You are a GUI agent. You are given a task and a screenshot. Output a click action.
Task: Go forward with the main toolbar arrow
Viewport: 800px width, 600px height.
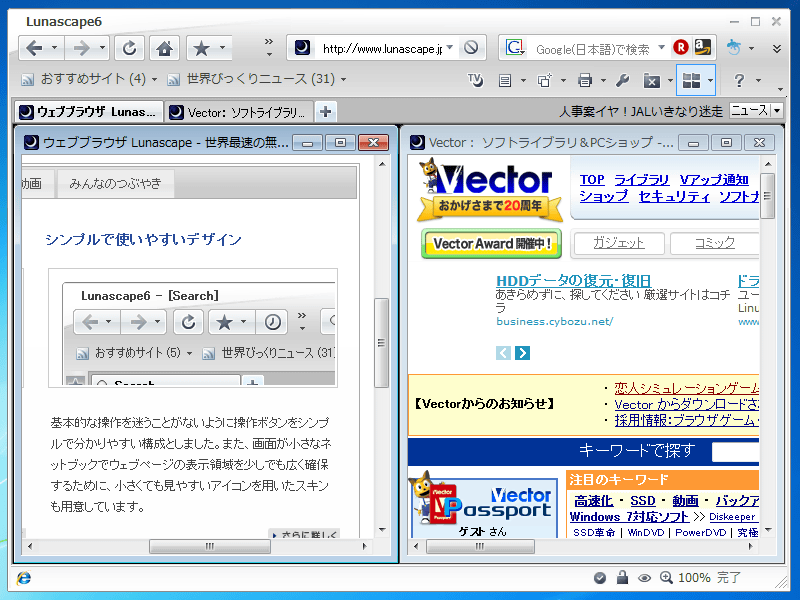click(x=82, y=48)
